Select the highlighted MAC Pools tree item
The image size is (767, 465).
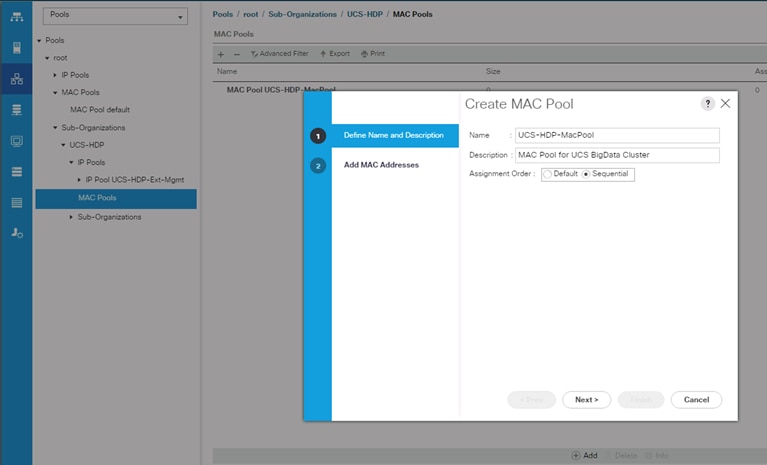click(116, 199)
